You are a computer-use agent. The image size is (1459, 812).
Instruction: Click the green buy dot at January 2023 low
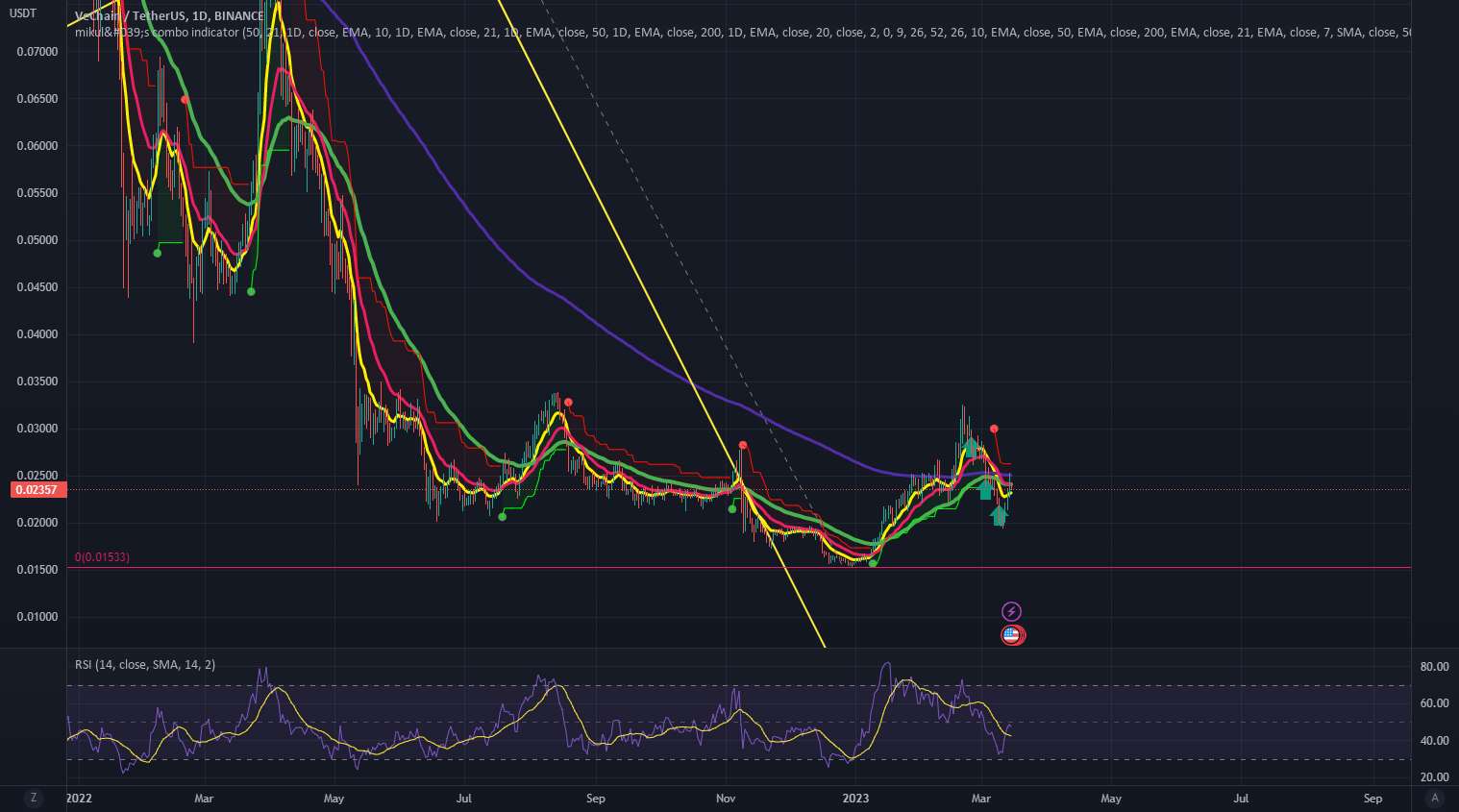[x=873, y=563]
